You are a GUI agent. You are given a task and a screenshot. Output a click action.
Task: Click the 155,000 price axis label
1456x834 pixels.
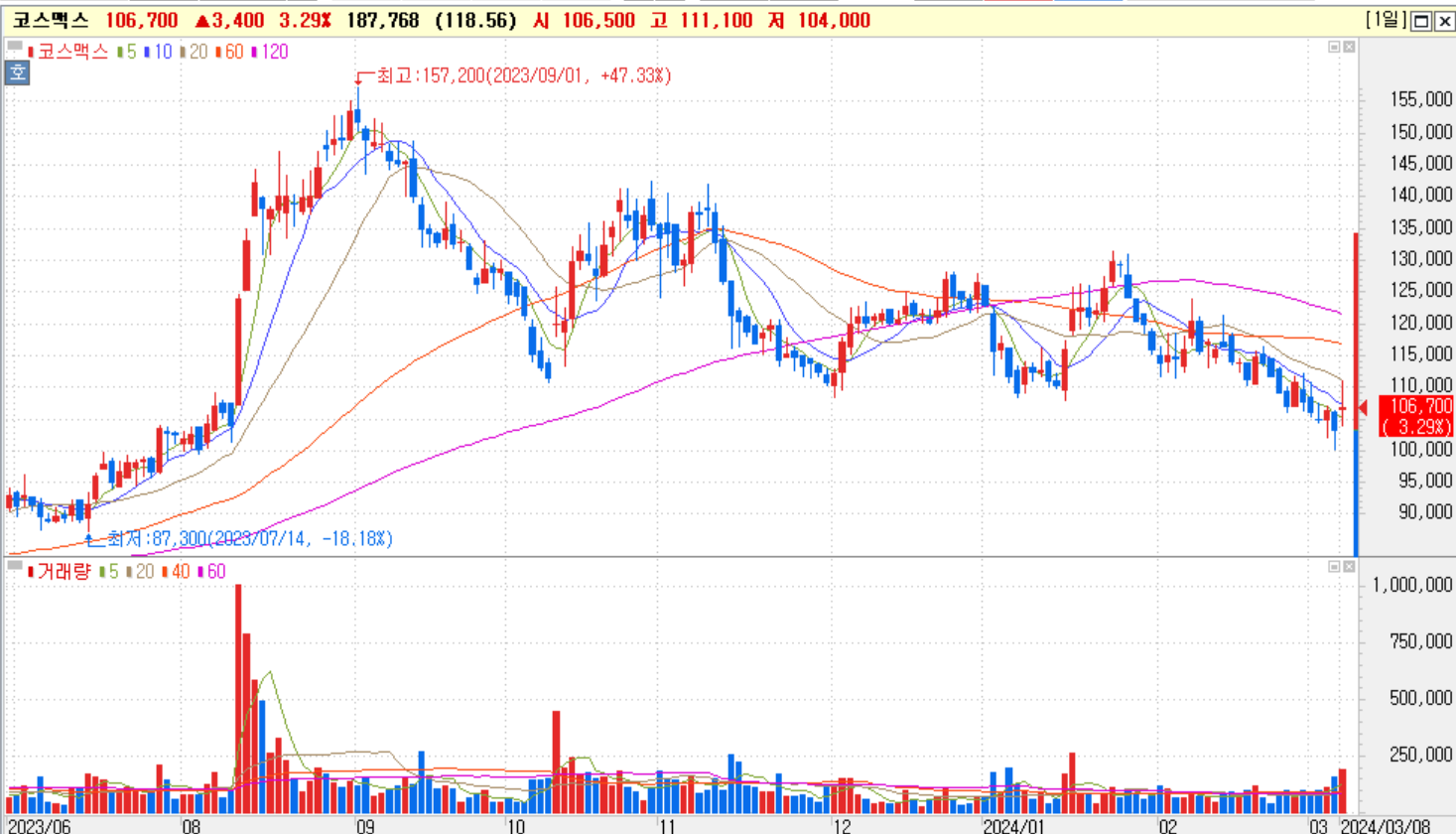pos(1421,99)
